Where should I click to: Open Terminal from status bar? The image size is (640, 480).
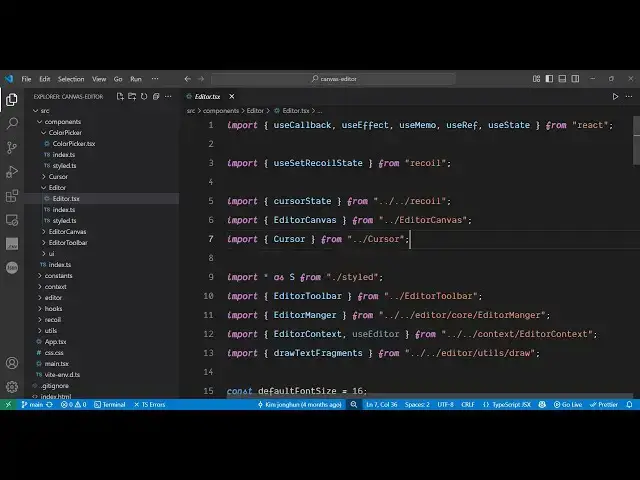[109, 404]
